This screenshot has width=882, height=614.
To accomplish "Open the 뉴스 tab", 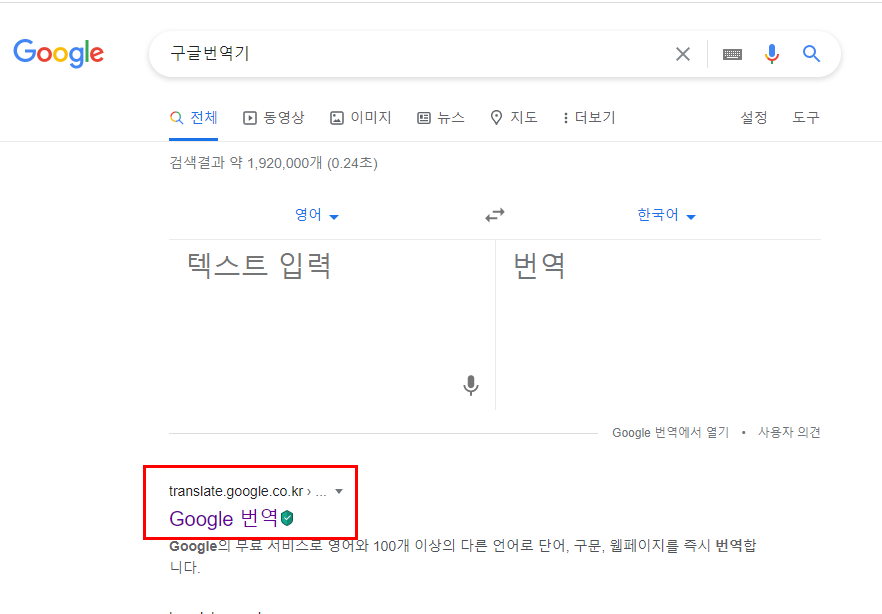I will point(441,118).
